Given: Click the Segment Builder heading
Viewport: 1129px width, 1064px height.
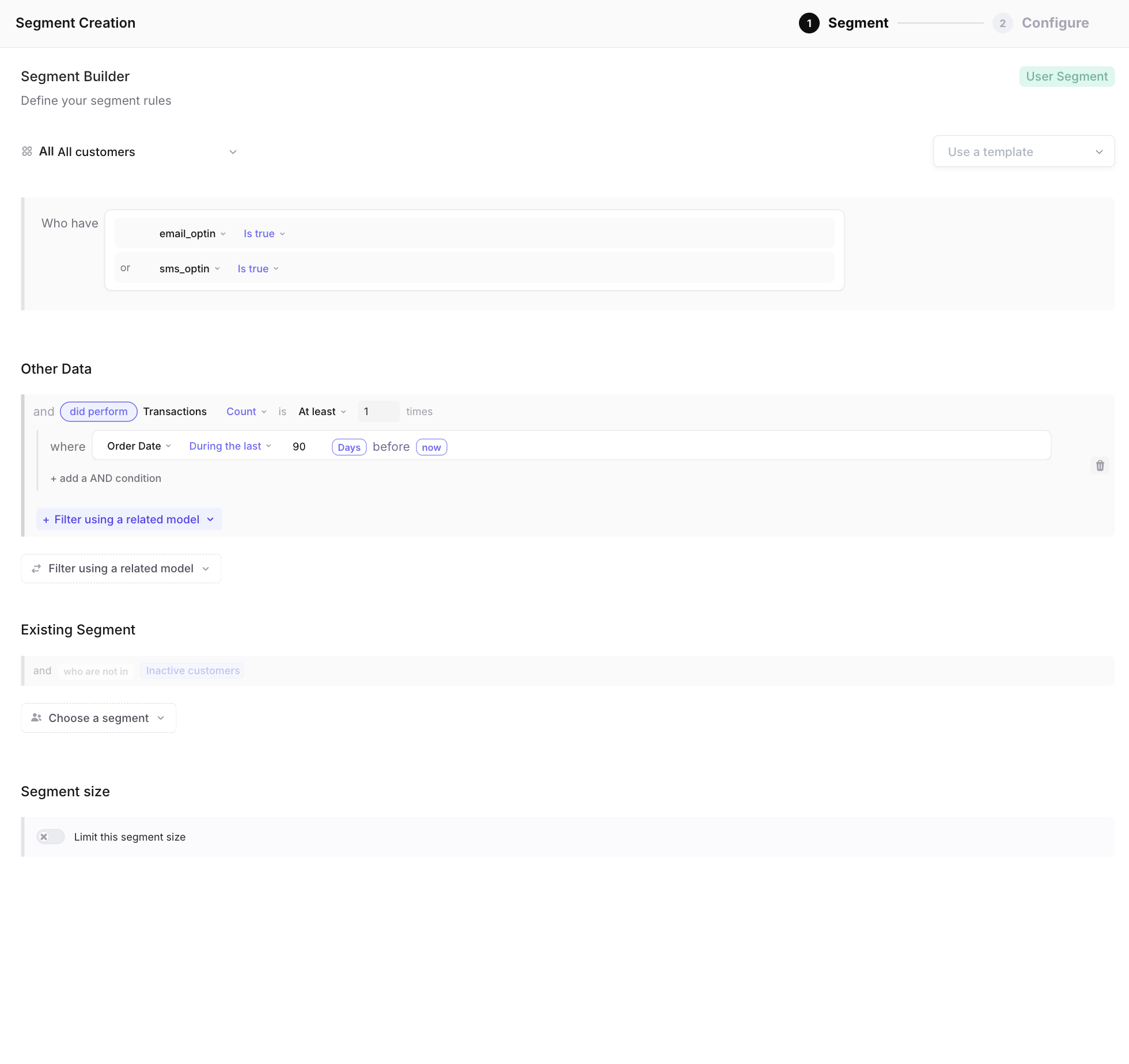Looking at the screenshot, I should click(75, 77).
